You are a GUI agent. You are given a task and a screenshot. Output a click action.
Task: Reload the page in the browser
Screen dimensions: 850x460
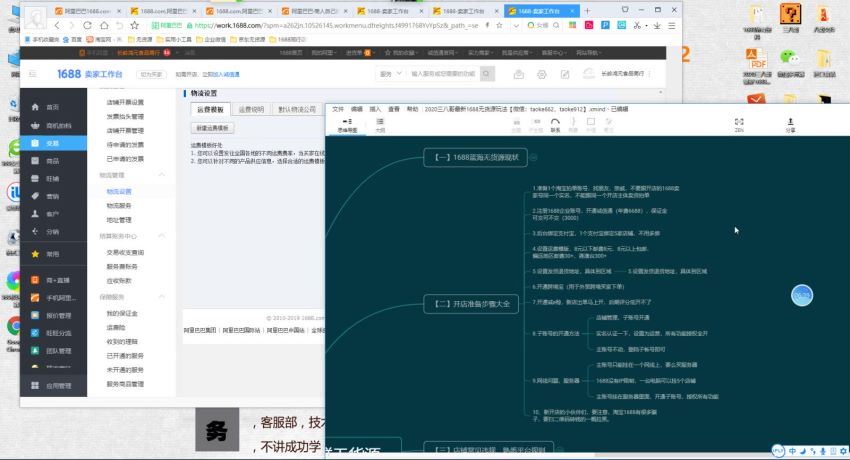pos(87,25)
